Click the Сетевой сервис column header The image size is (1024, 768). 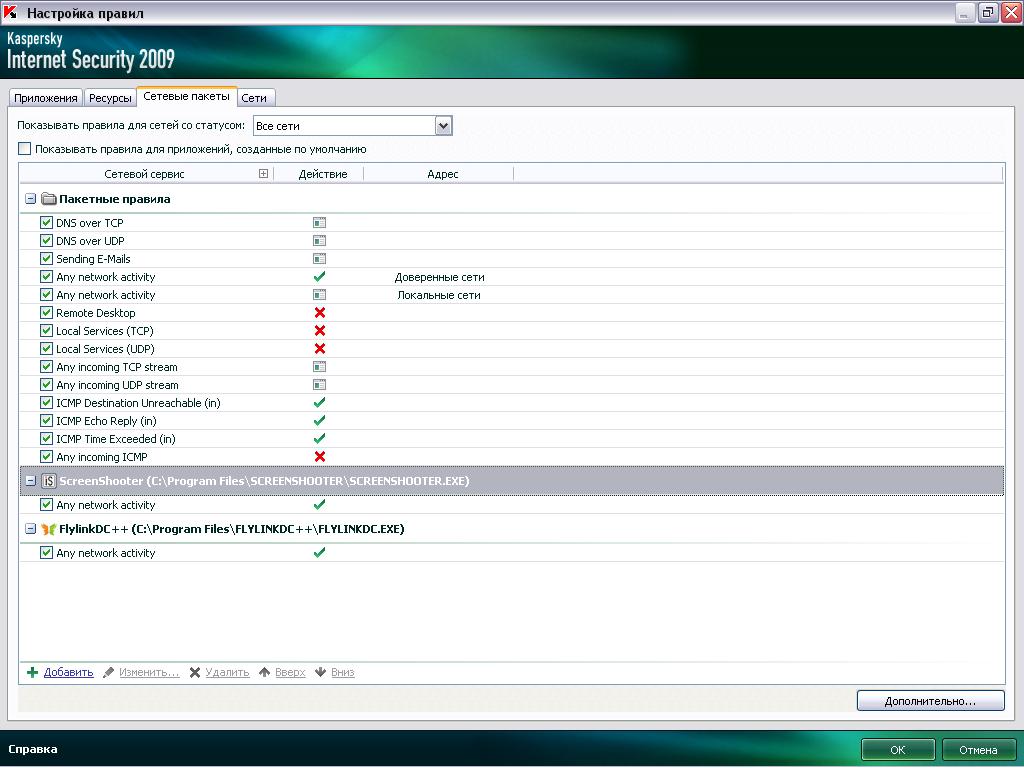[x=144, y=174]
